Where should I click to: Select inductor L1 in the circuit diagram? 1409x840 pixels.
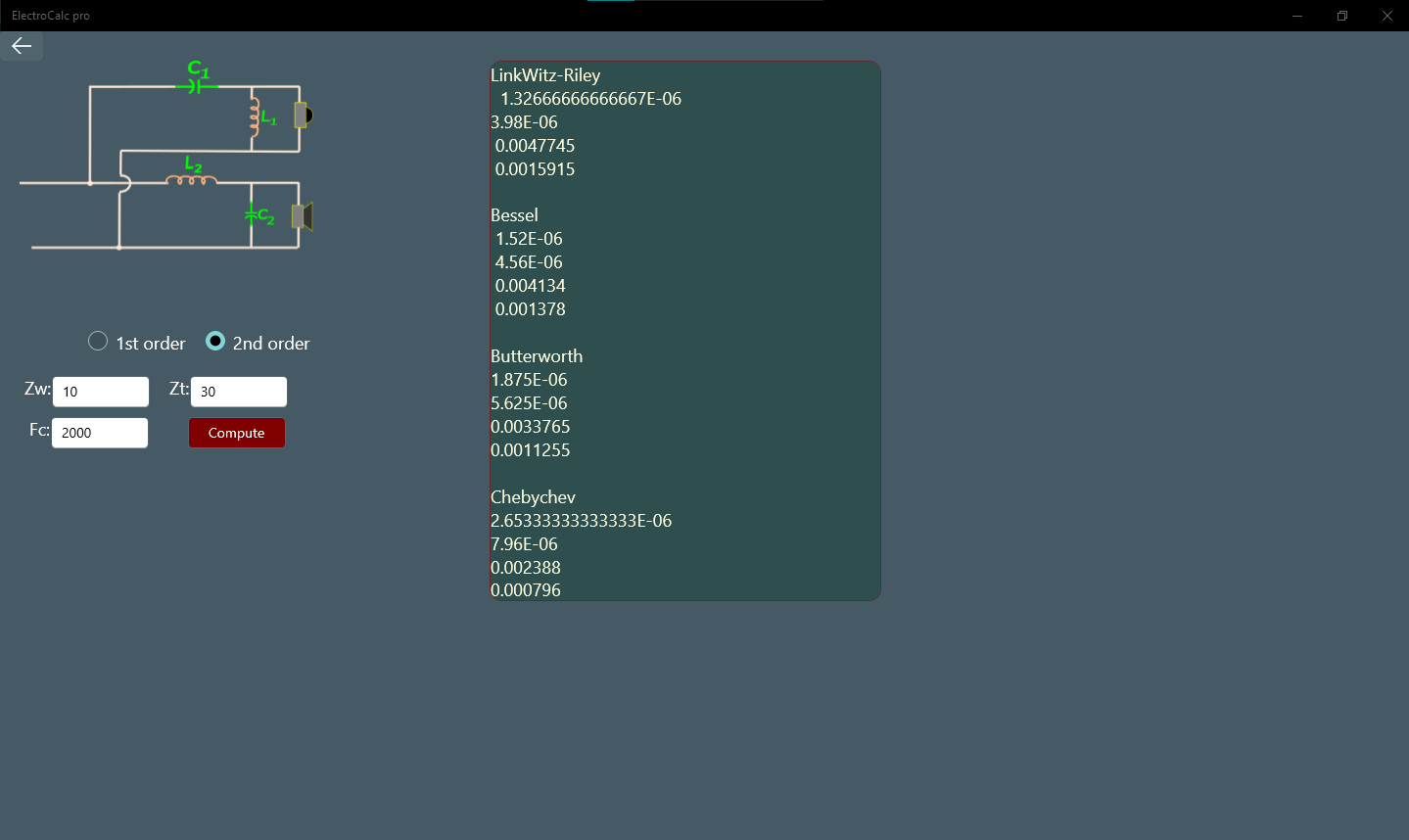[x=257, y=115]
